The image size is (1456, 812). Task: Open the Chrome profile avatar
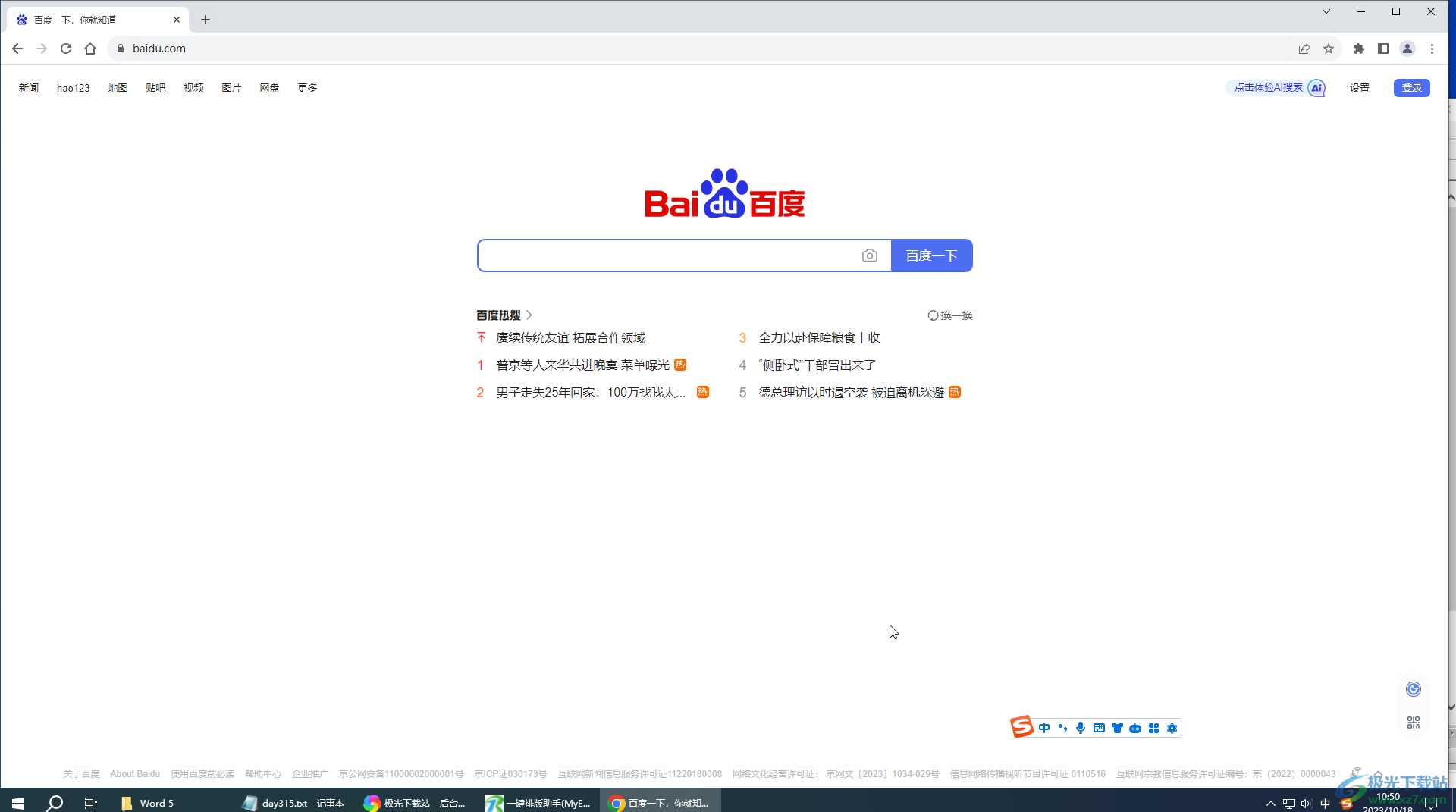(x=1407, y=49)
